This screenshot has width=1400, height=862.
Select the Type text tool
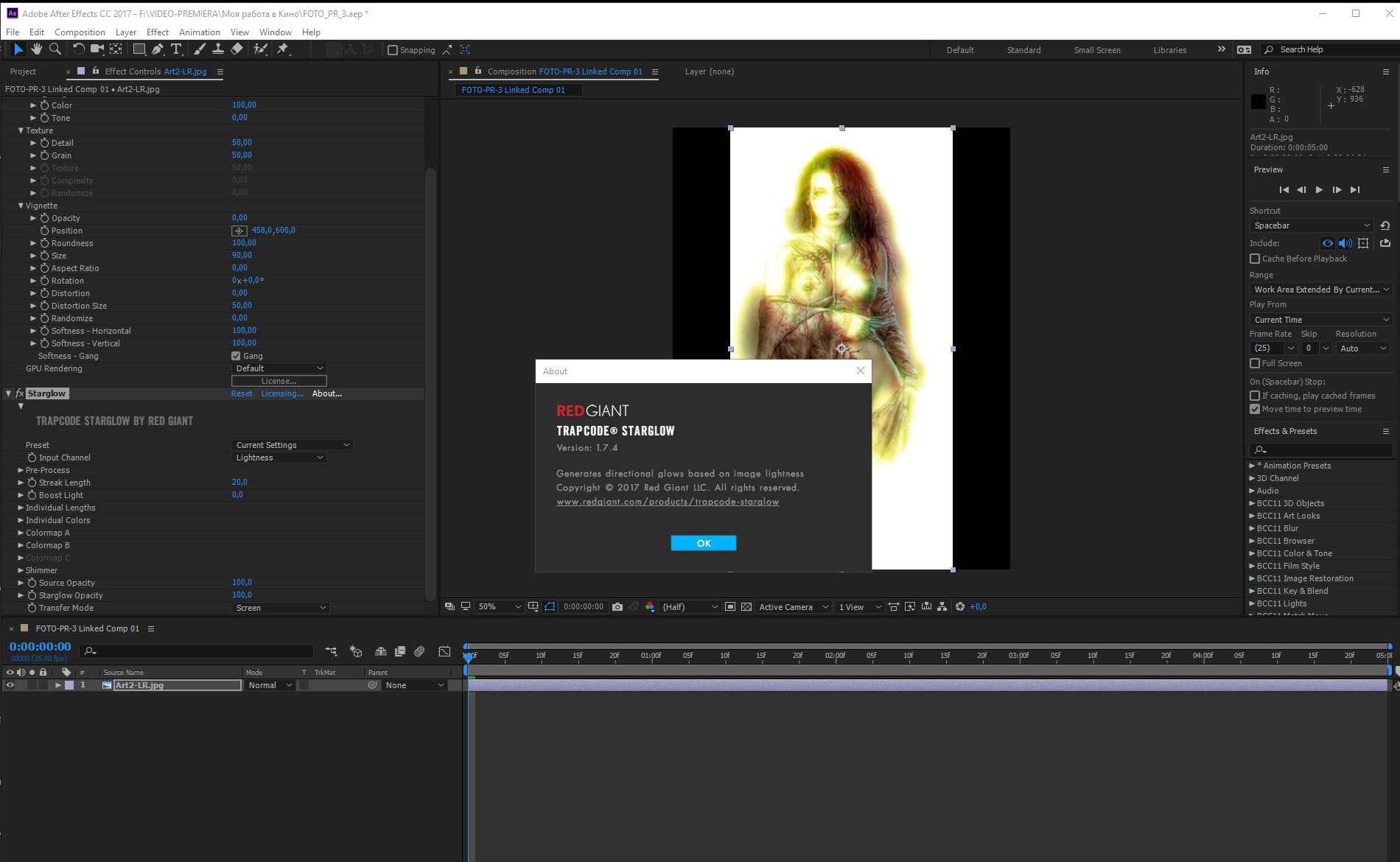pos(176,49)
